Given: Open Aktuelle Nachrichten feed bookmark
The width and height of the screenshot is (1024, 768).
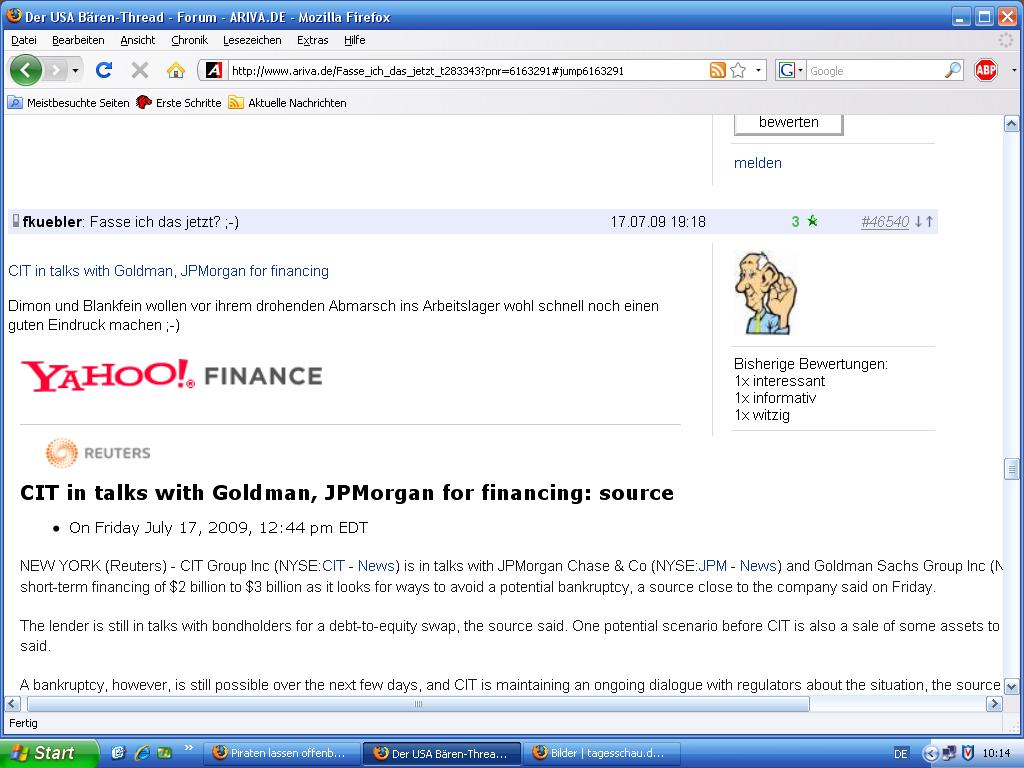Looking at the screenshot, I should pyautogui.click(x=287, y=103).
